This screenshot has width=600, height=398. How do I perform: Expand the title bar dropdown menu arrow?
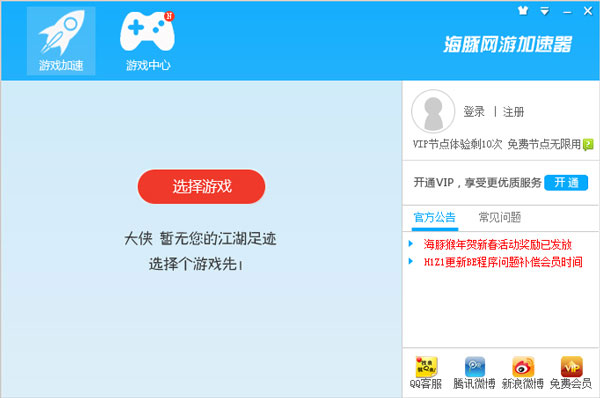(545, 11)
